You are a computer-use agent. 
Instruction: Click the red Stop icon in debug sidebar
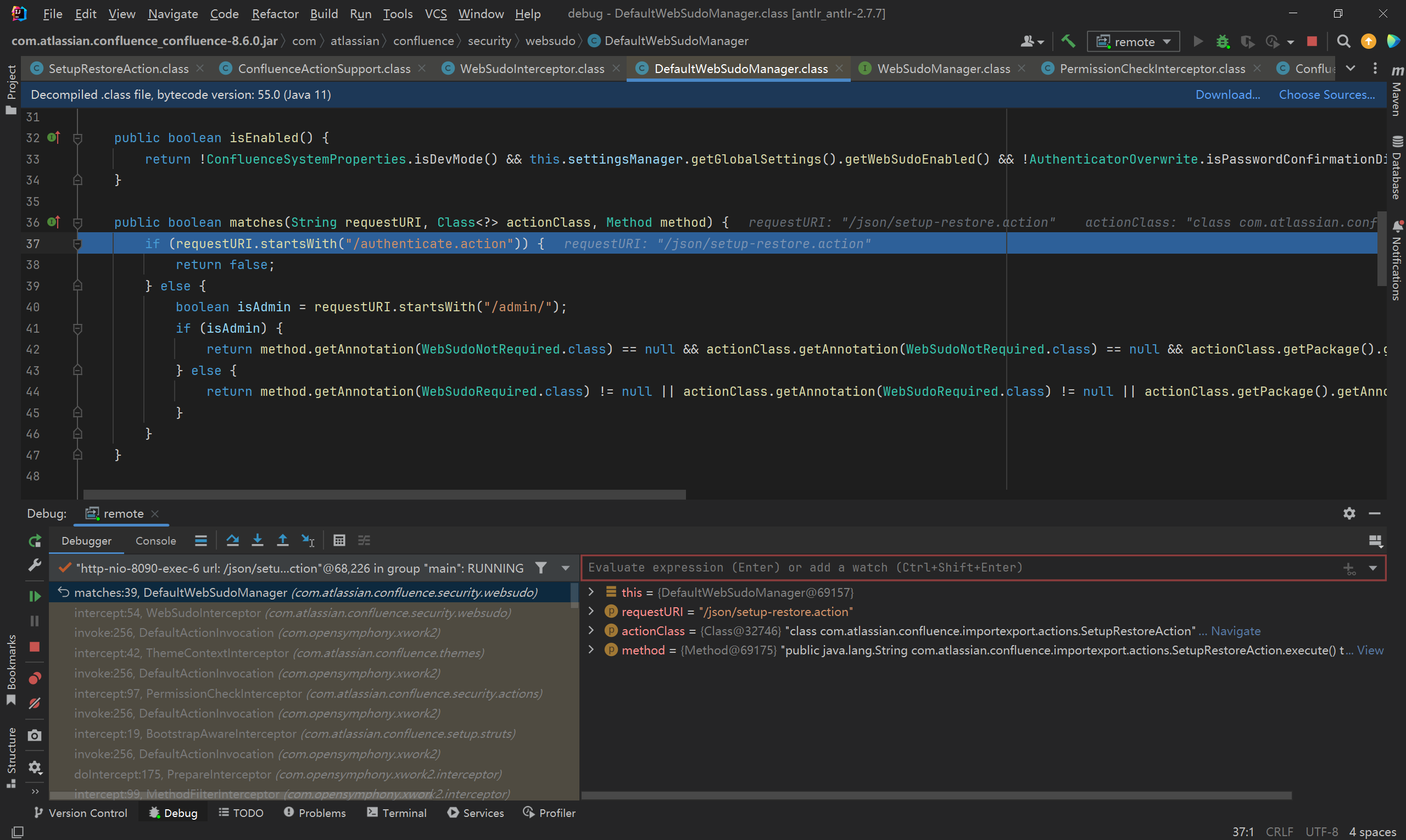tap(35, 646)
